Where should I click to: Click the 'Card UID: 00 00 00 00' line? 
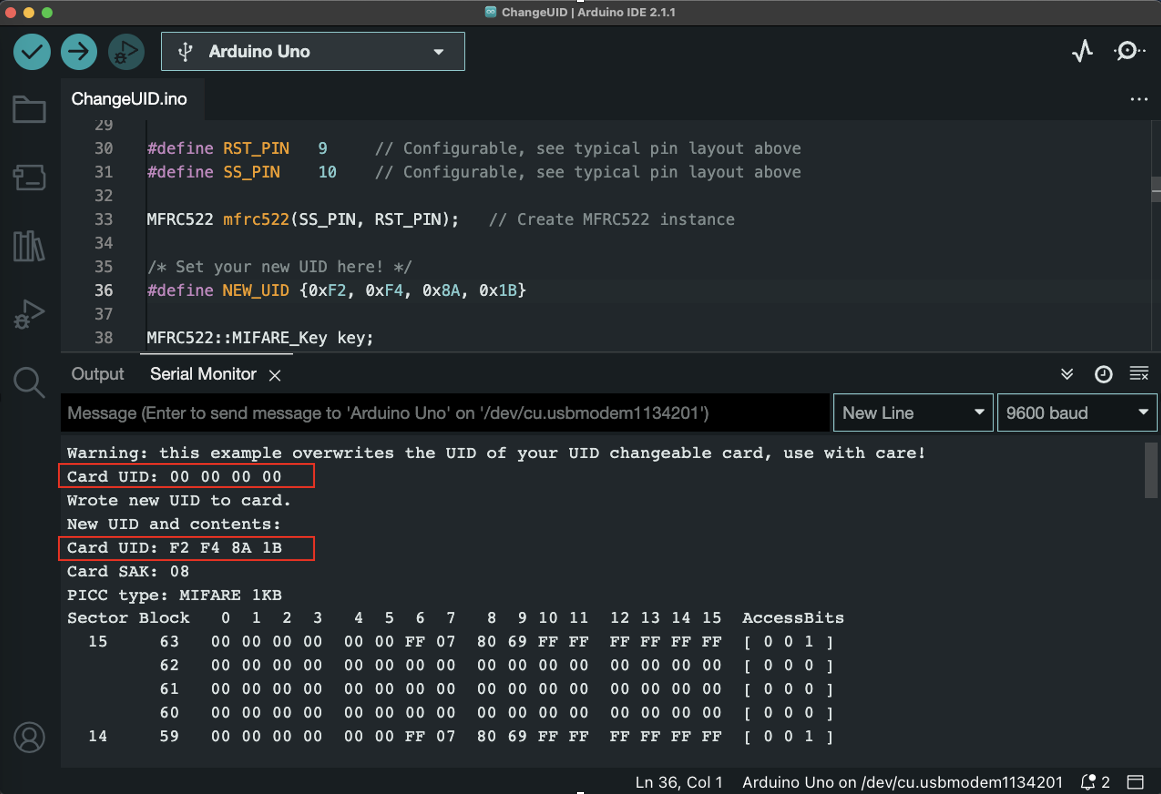pos(174,476)
